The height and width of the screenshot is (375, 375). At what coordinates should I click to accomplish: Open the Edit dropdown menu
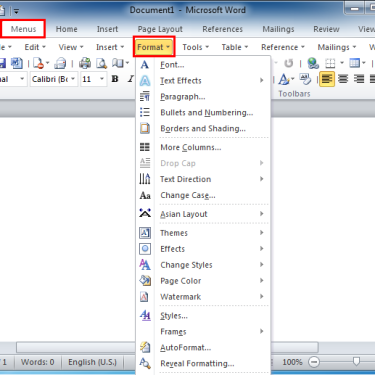[35, 47]
